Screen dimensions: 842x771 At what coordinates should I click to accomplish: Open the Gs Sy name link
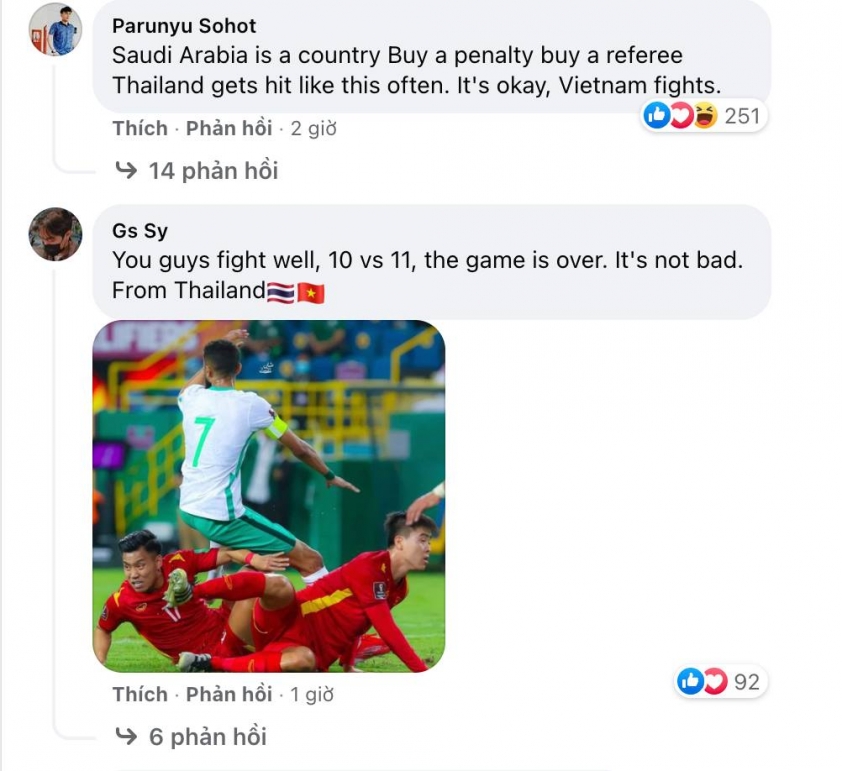(140, 230)
